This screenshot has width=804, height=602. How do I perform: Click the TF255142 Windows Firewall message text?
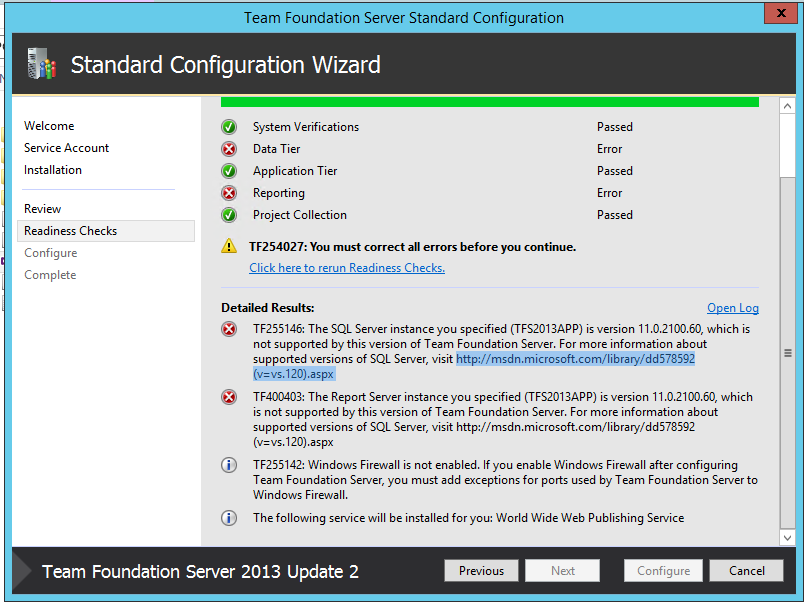[505, 480]
